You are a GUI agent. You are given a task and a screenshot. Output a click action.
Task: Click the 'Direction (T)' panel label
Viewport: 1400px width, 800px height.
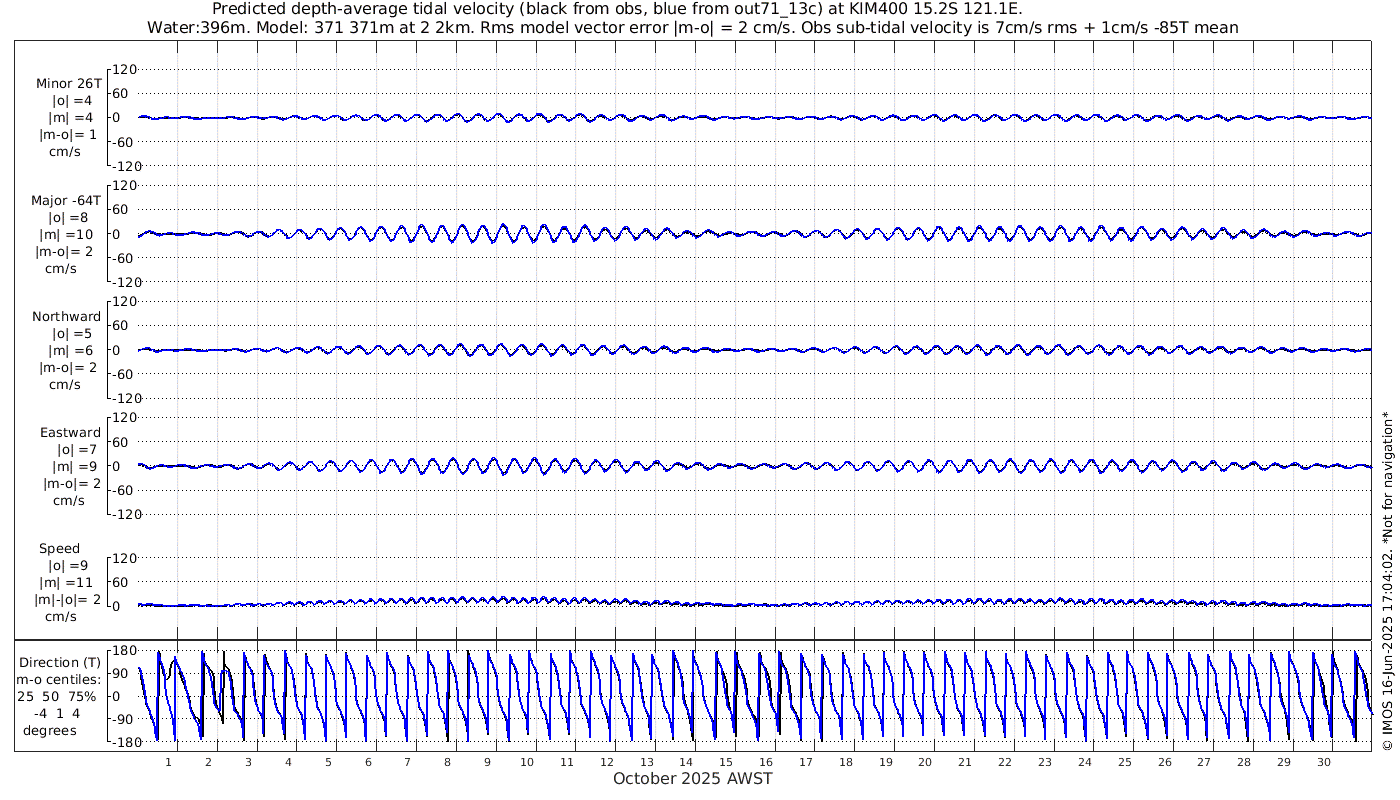click(60, 663)
